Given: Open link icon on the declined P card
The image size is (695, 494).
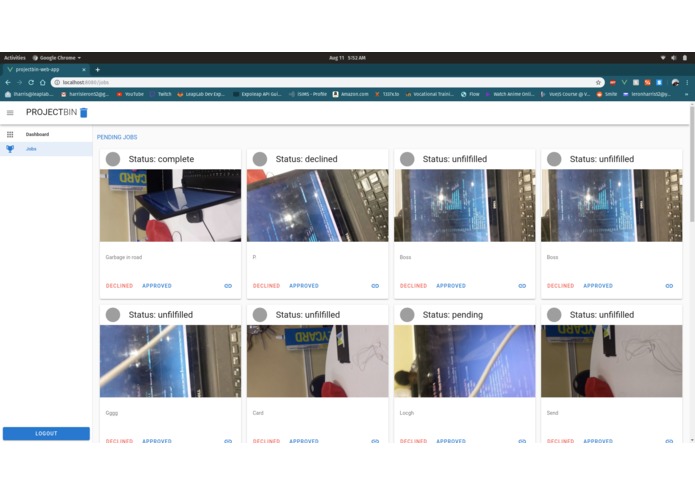Looking at the screenshot, I should click(375, 286).
